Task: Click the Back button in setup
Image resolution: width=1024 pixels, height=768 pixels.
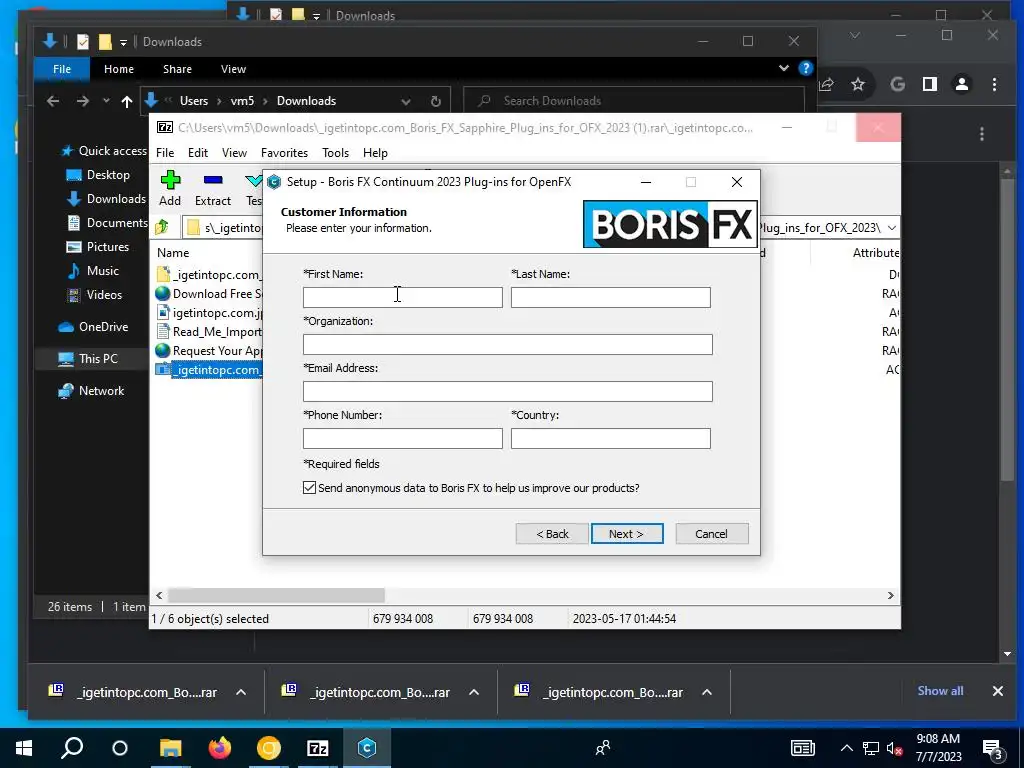Action: click(x=552, y=534)
